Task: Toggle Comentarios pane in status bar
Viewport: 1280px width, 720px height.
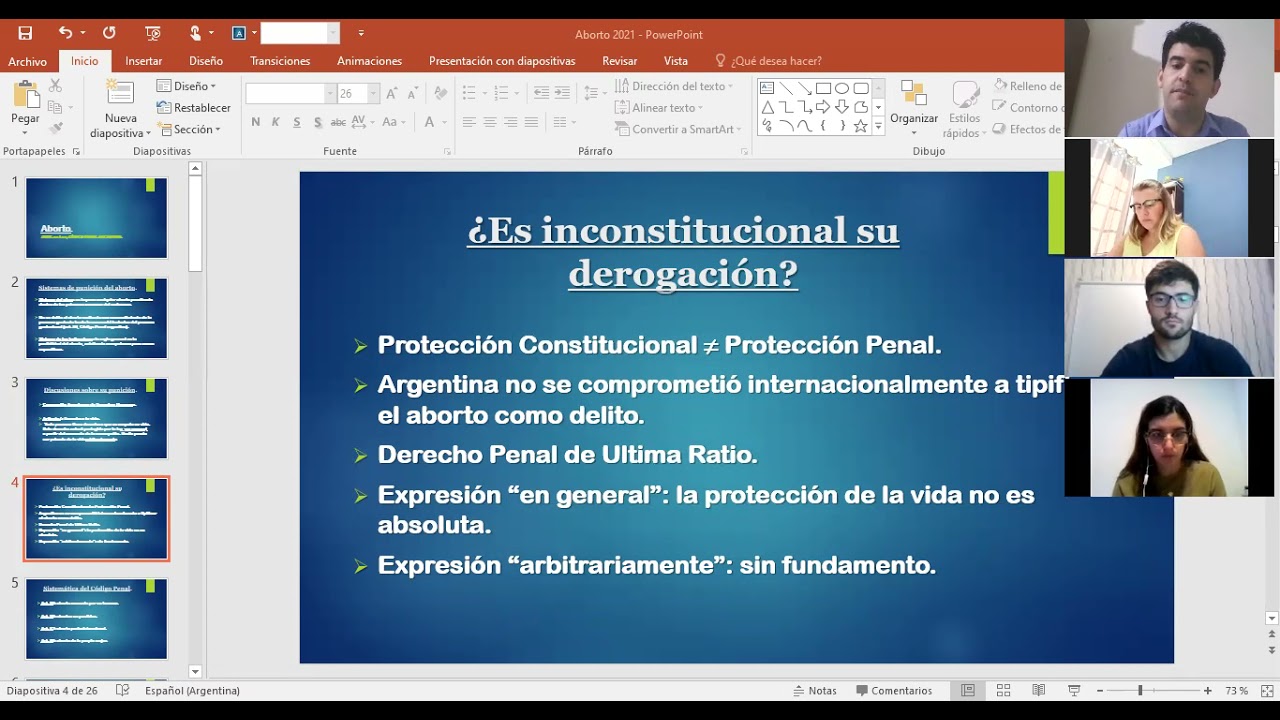Action: tap(894, 690)
